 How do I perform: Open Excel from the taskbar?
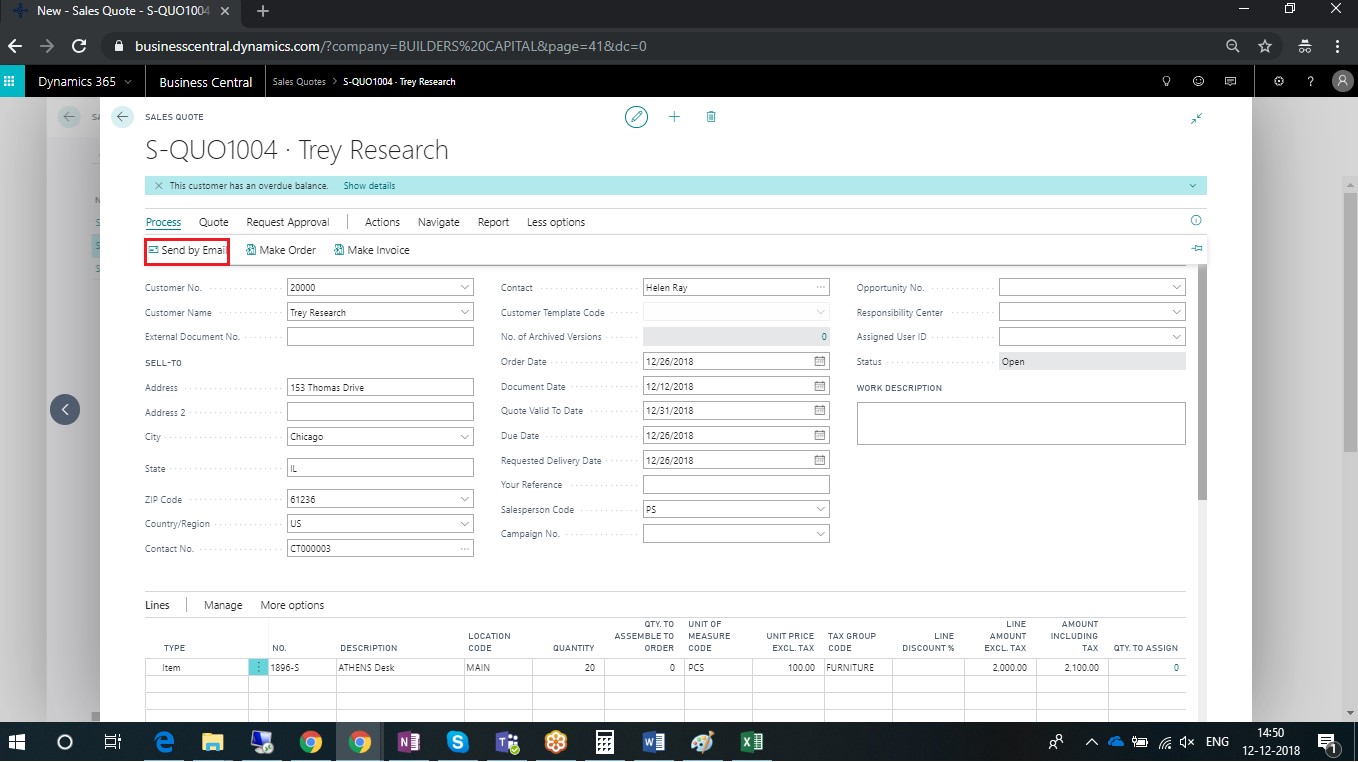(x=751, y=743)
